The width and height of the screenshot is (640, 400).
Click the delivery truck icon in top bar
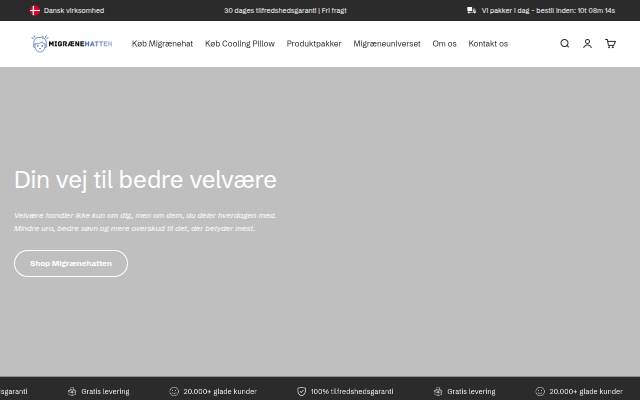(471, 11)
